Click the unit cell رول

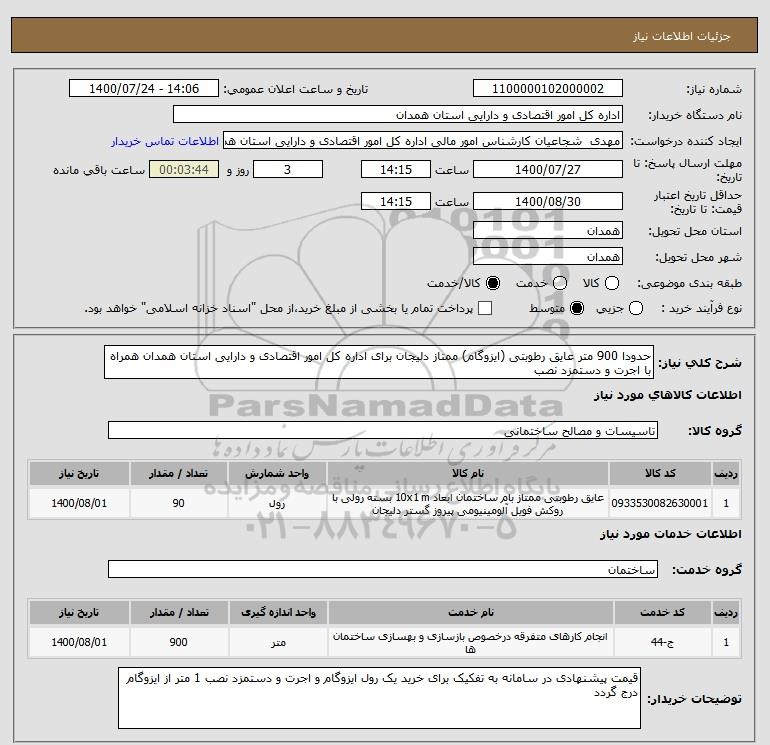click(x=277, y=503)
